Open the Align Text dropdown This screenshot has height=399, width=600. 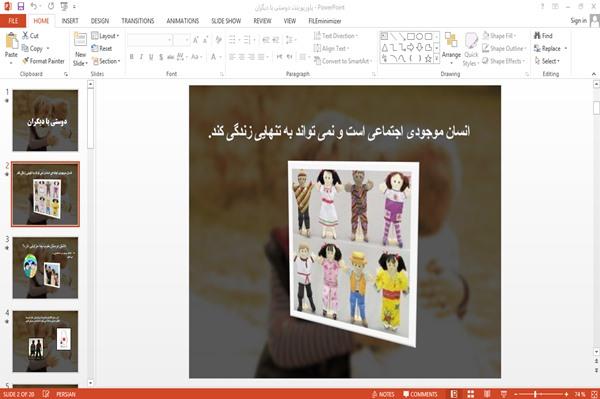point(332,49)
